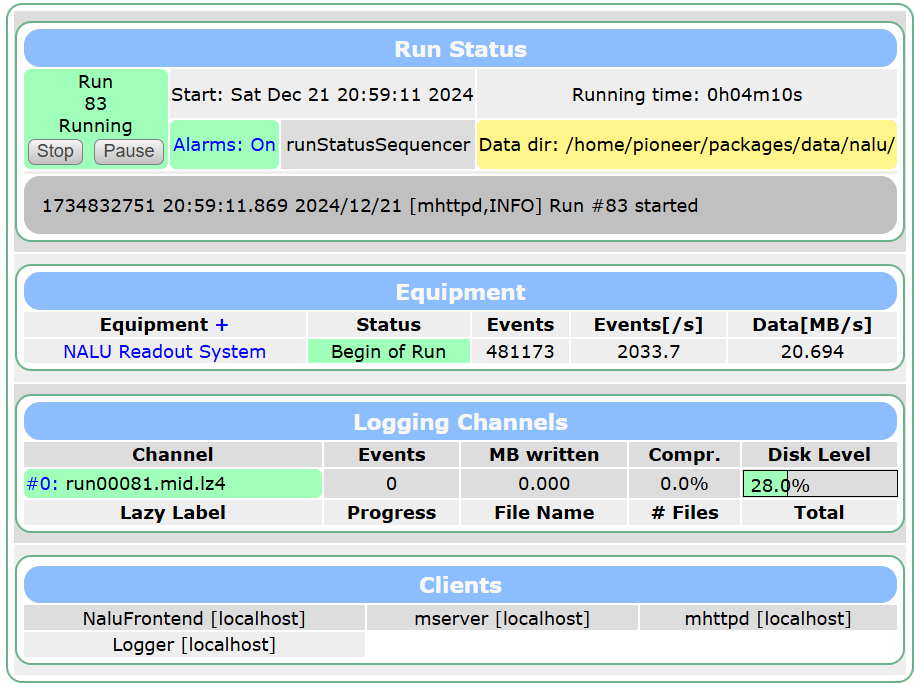The image size is (914, 684).
Task: Click the Disk Level 28.0% bar
Action: (x=820, y=484)
